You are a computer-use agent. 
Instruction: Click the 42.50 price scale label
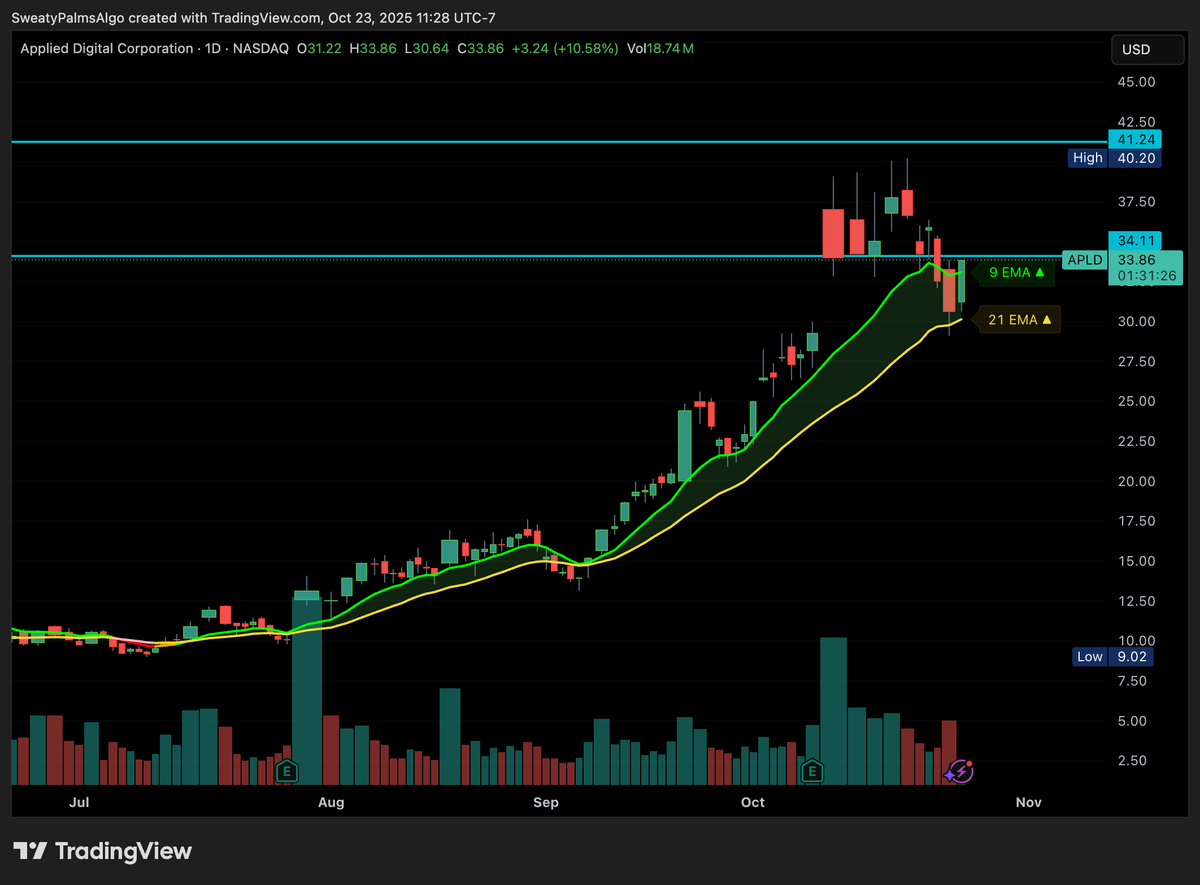click(1139, 121)
